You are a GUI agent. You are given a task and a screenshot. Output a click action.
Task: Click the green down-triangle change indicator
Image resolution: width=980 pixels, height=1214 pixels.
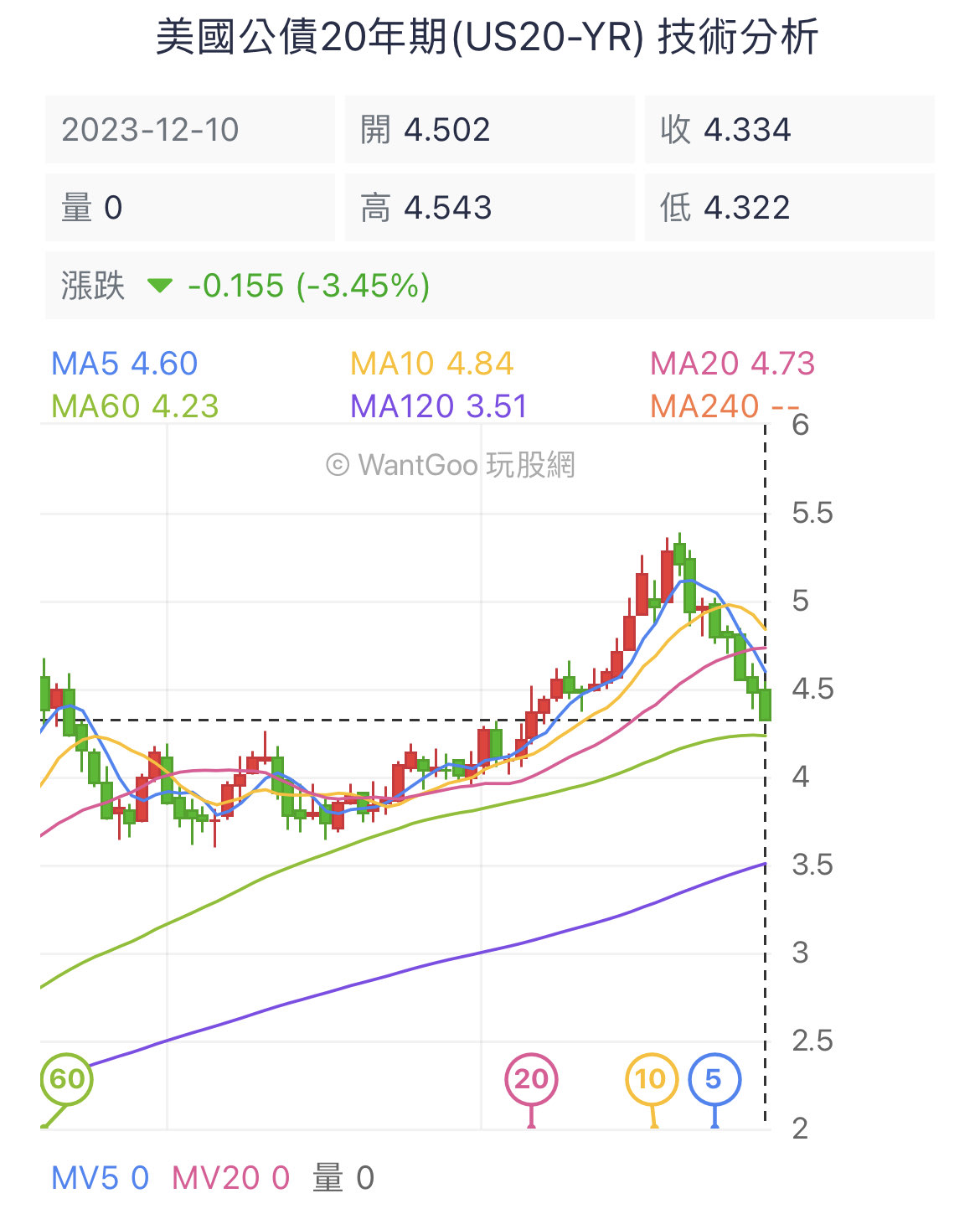159,287
